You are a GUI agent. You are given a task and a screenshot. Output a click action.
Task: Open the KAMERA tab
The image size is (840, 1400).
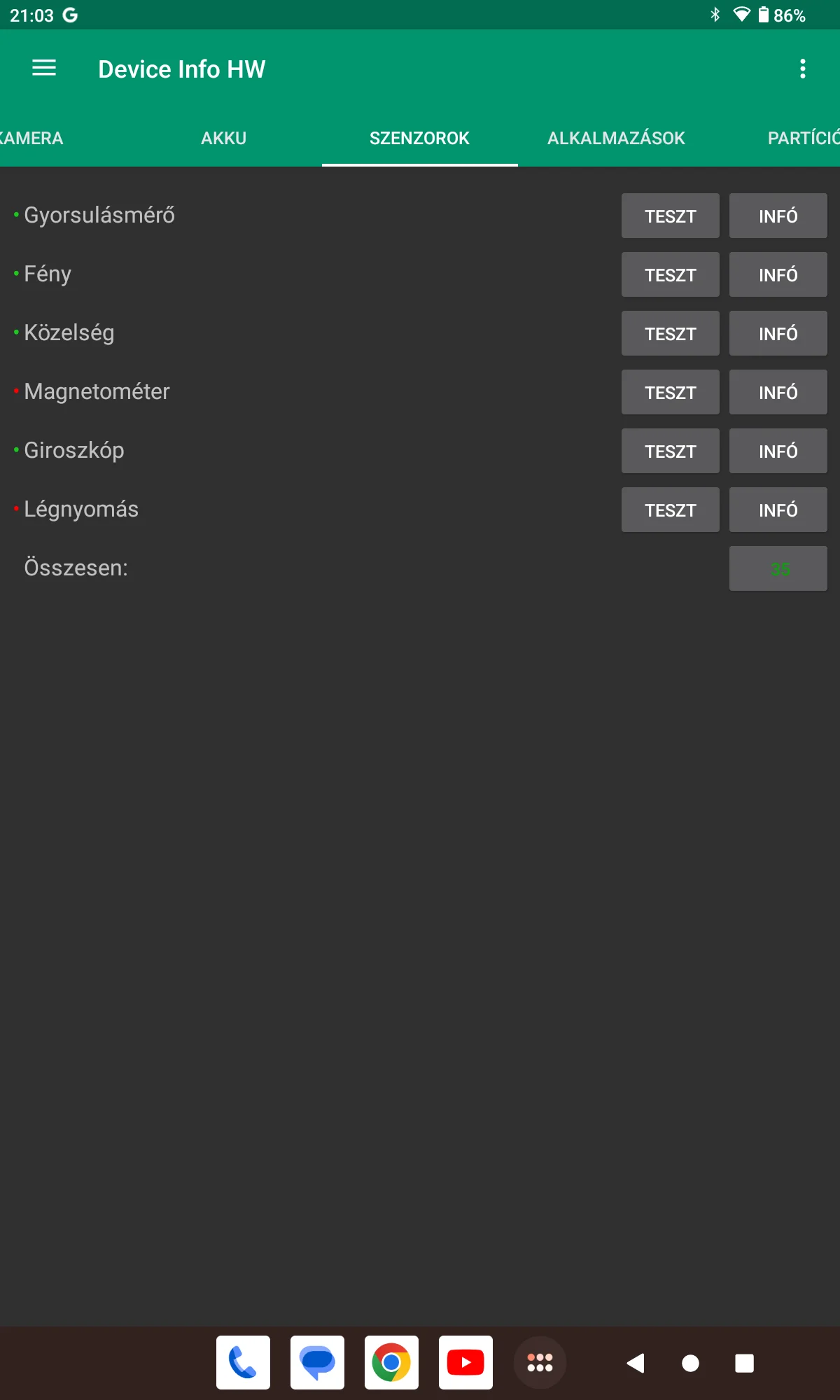tap(31, 138)
